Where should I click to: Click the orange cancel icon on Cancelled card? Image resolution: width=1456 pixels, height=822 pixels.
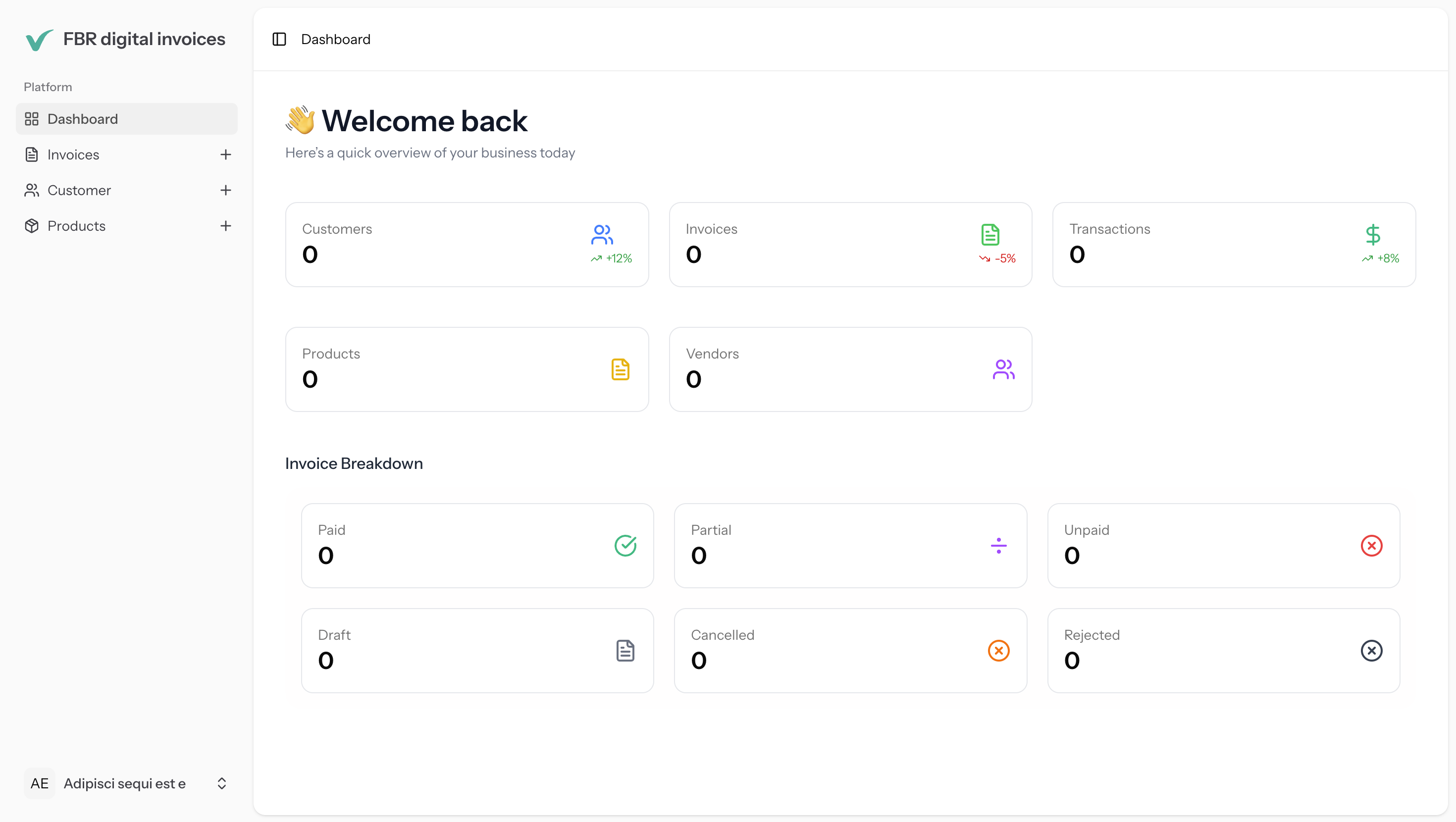pos(998,651)
